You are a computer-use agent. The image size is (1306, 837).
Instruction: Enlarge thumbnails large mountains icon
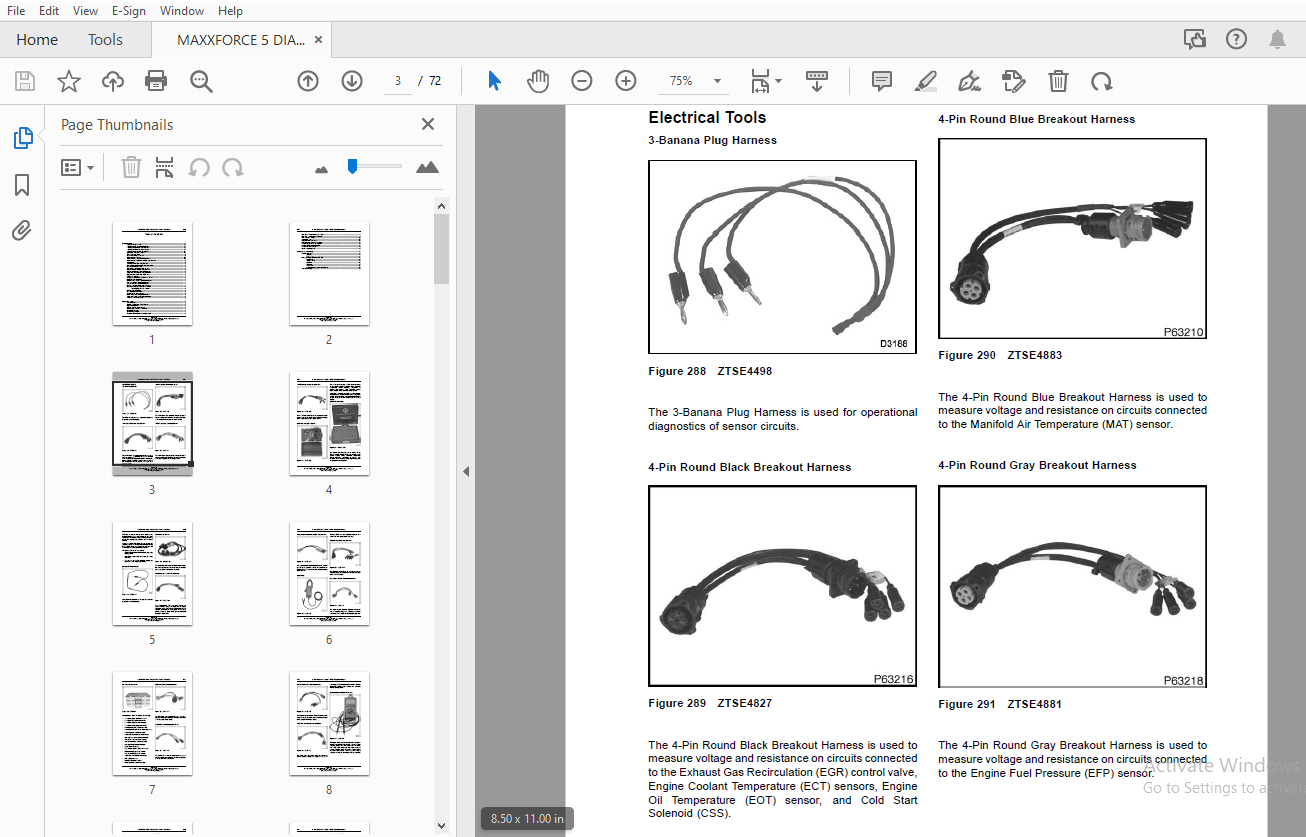click(428, 167)
